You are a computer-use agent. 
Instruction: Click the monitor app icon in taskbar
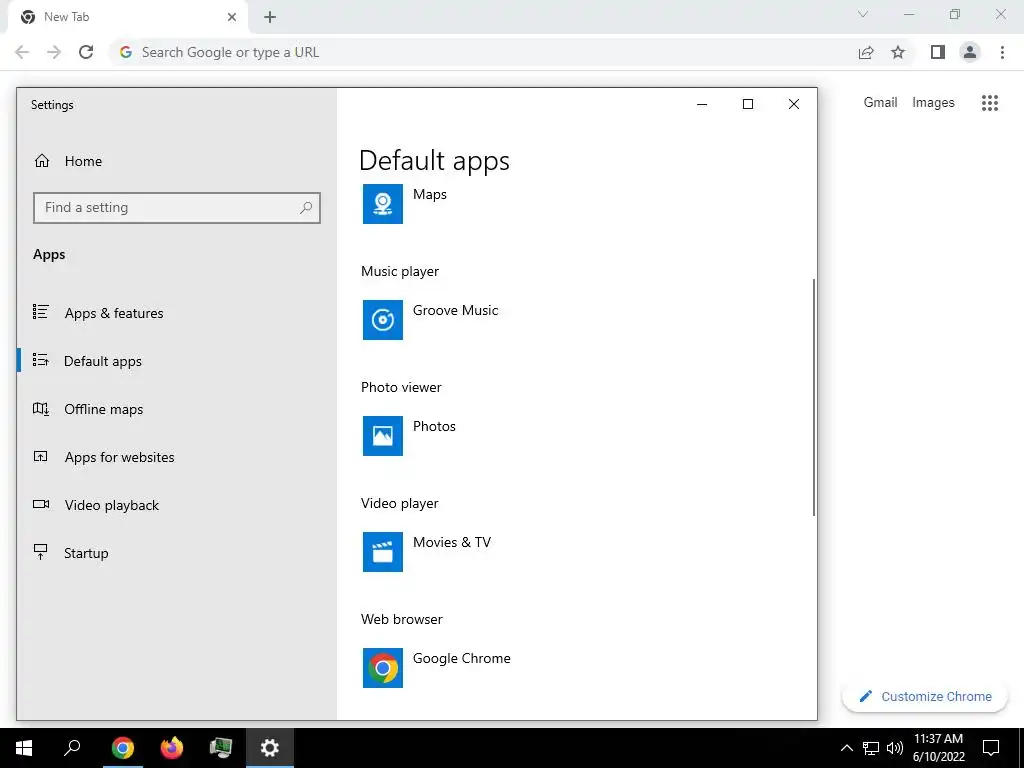221,748
